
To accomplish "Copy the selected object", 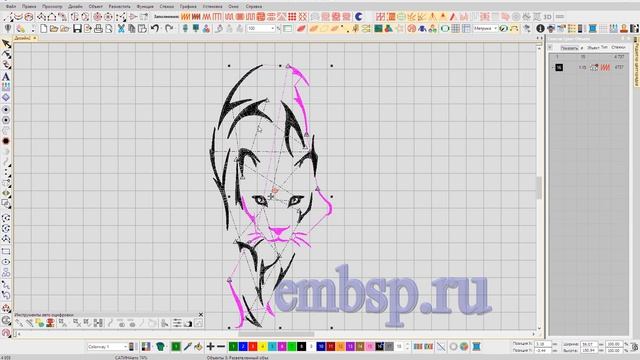I will [x=131, y=29].
